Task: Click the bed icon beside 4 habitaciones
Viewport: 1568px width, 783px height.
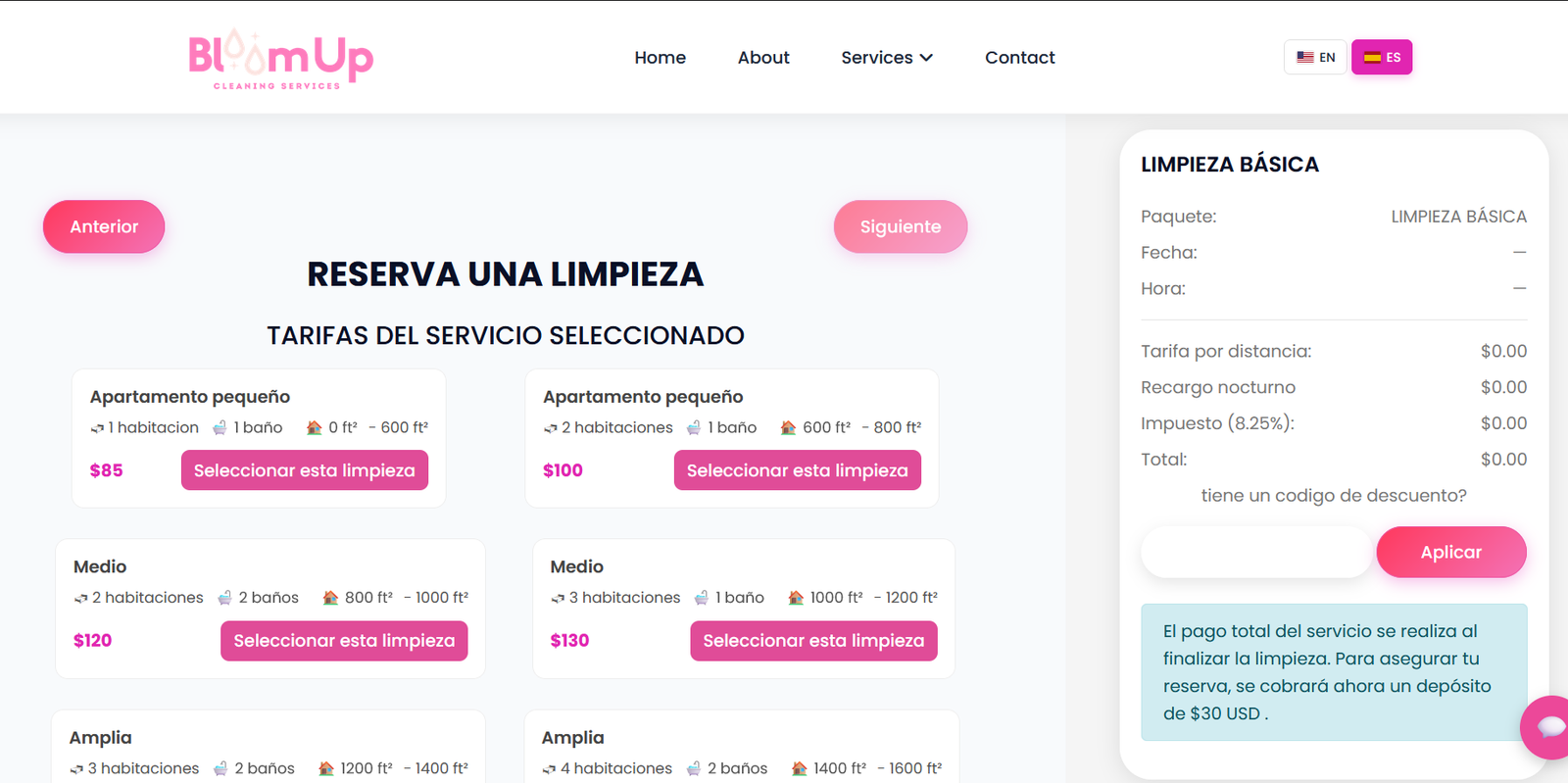Action: pos(549,769)
